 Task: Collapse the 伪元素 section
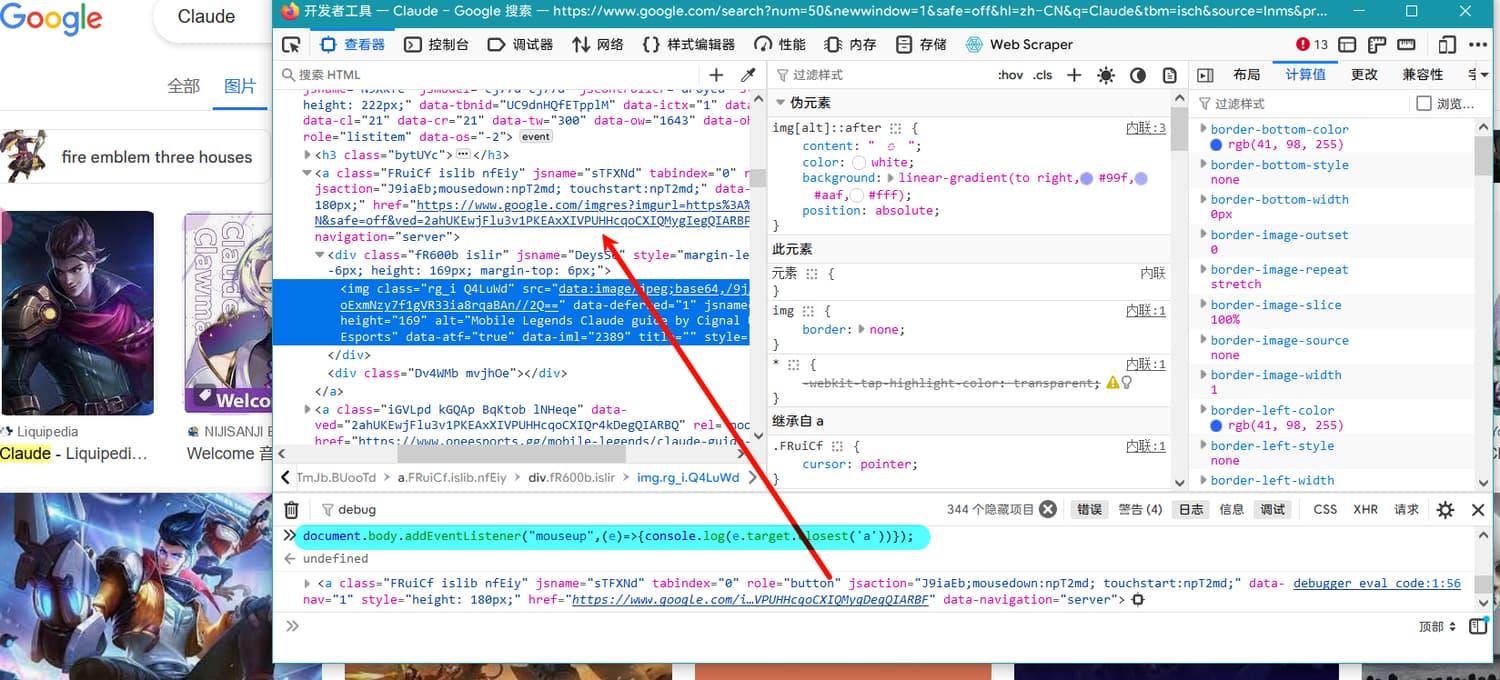780,103
